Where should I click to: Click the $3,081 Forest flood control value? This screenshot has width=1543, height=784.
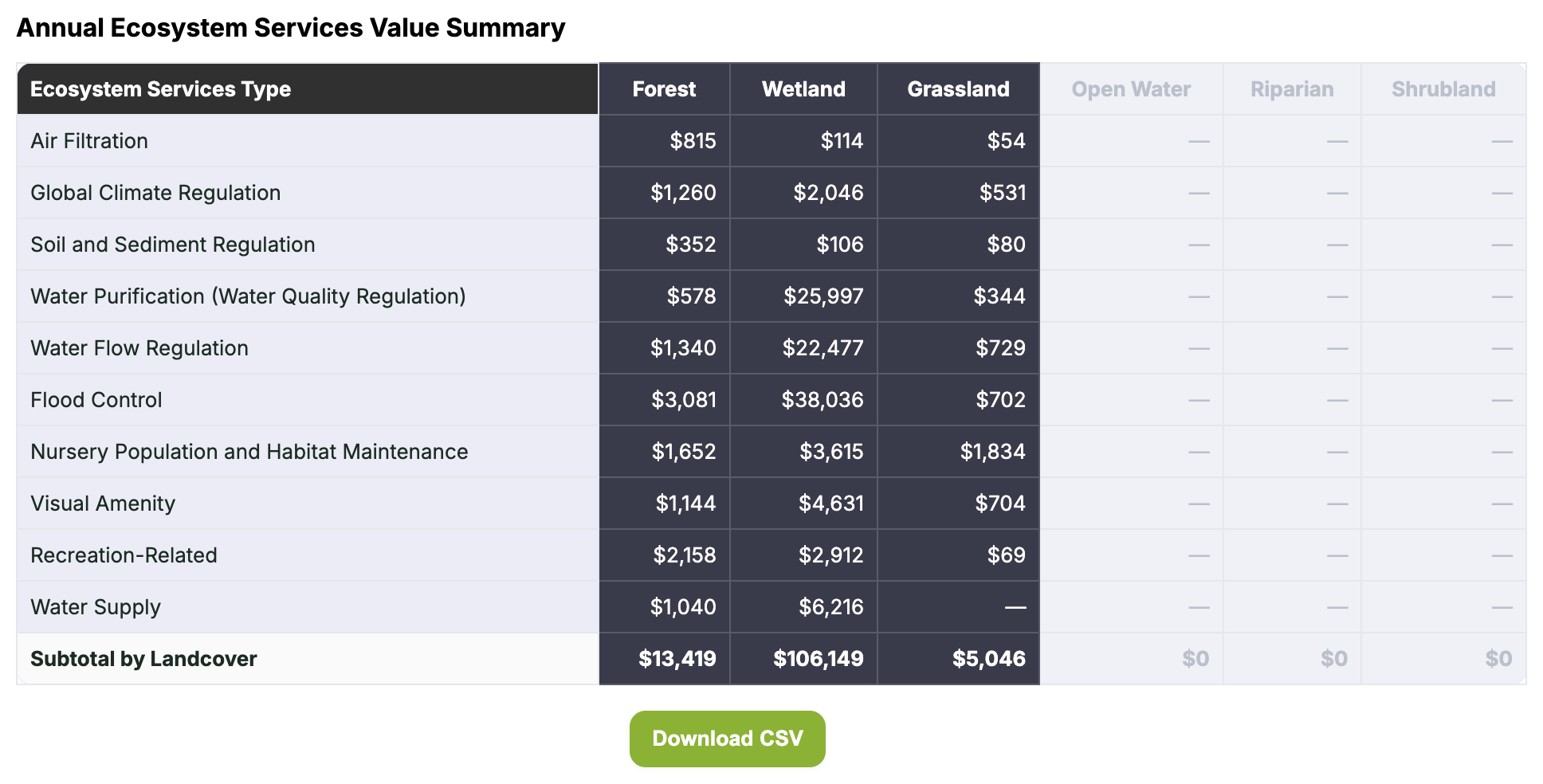tap(684, 400)
